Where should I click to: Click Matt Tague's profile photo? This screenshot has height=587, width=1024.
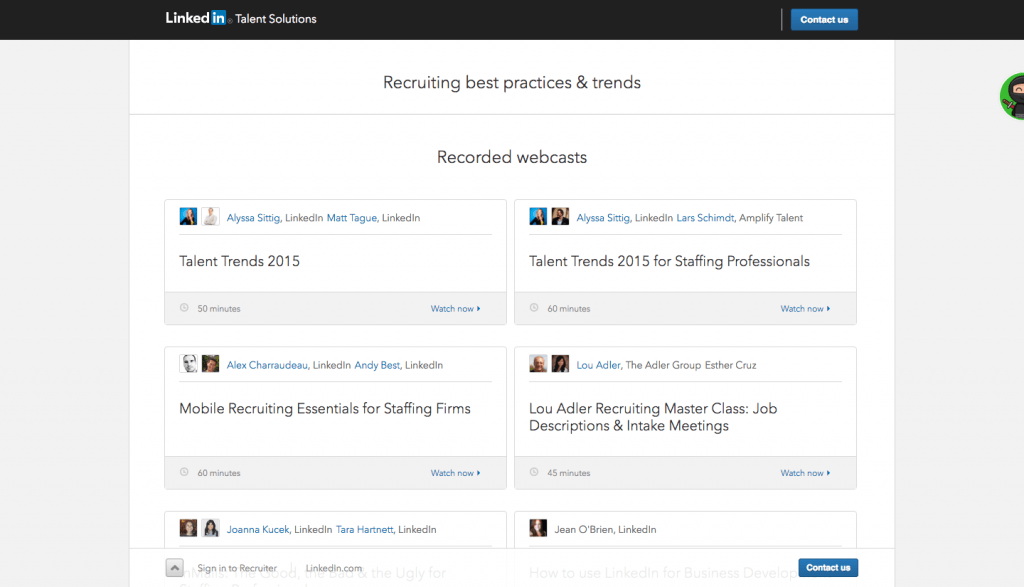click(x=210, y=217)
